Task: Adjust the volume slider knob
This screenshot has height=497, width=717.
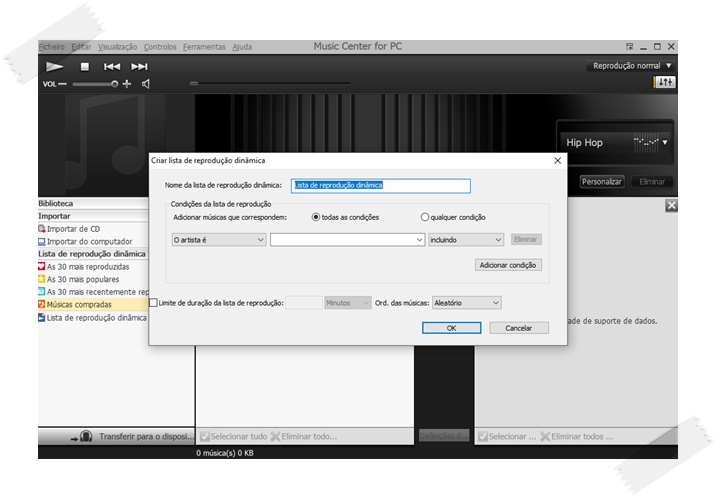Action: 114,84
